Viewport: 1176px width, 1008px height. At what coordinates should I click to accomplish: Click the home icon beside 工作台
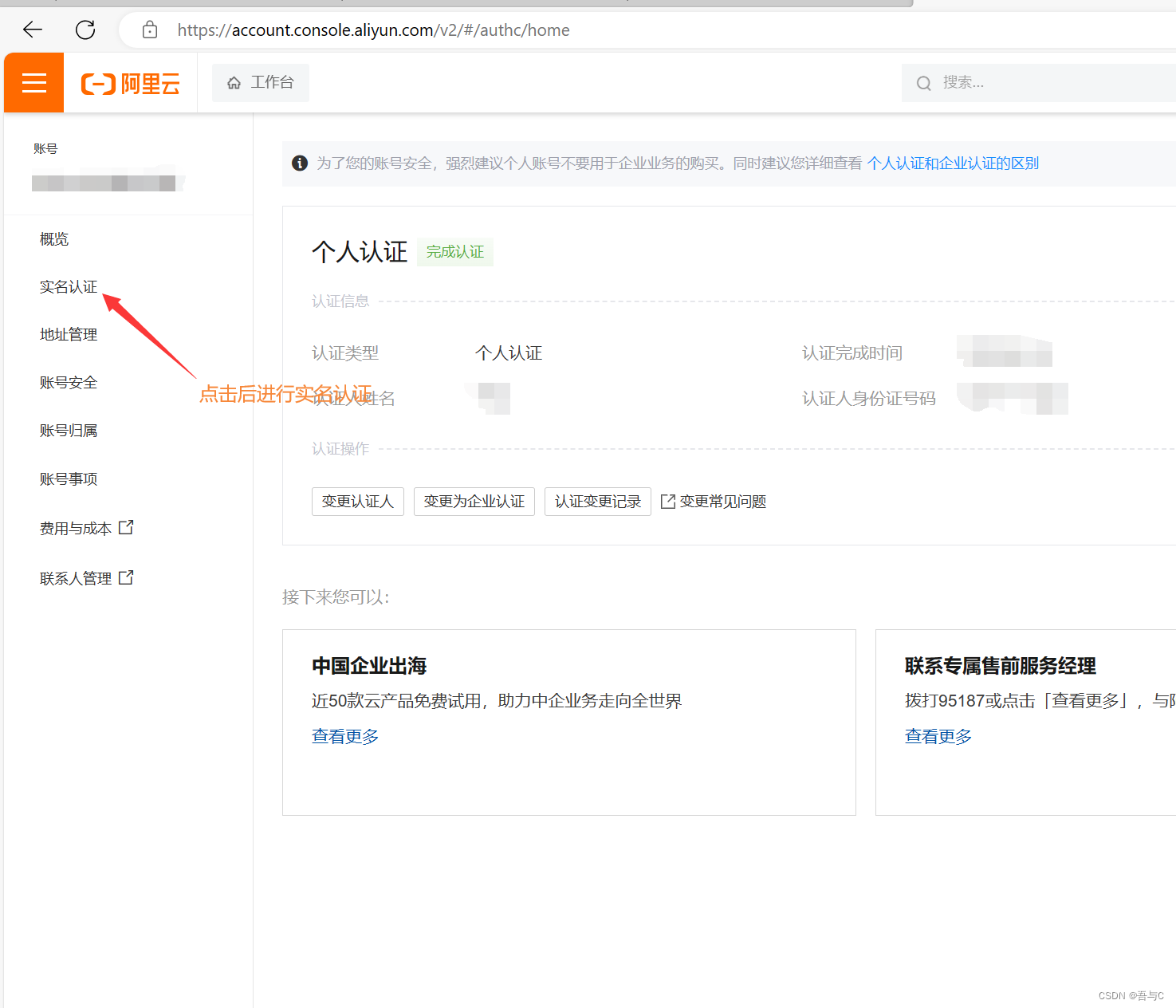click(234, 83)
